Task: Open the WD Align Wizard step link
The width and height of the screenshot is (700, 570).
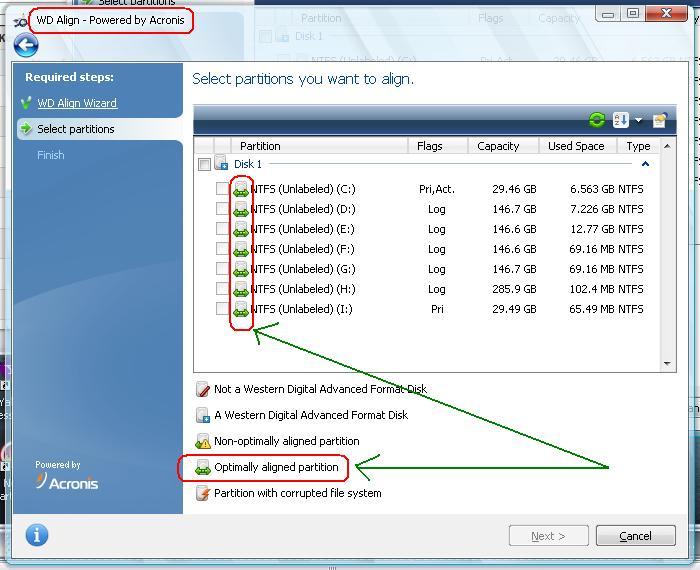Action: 77,103
